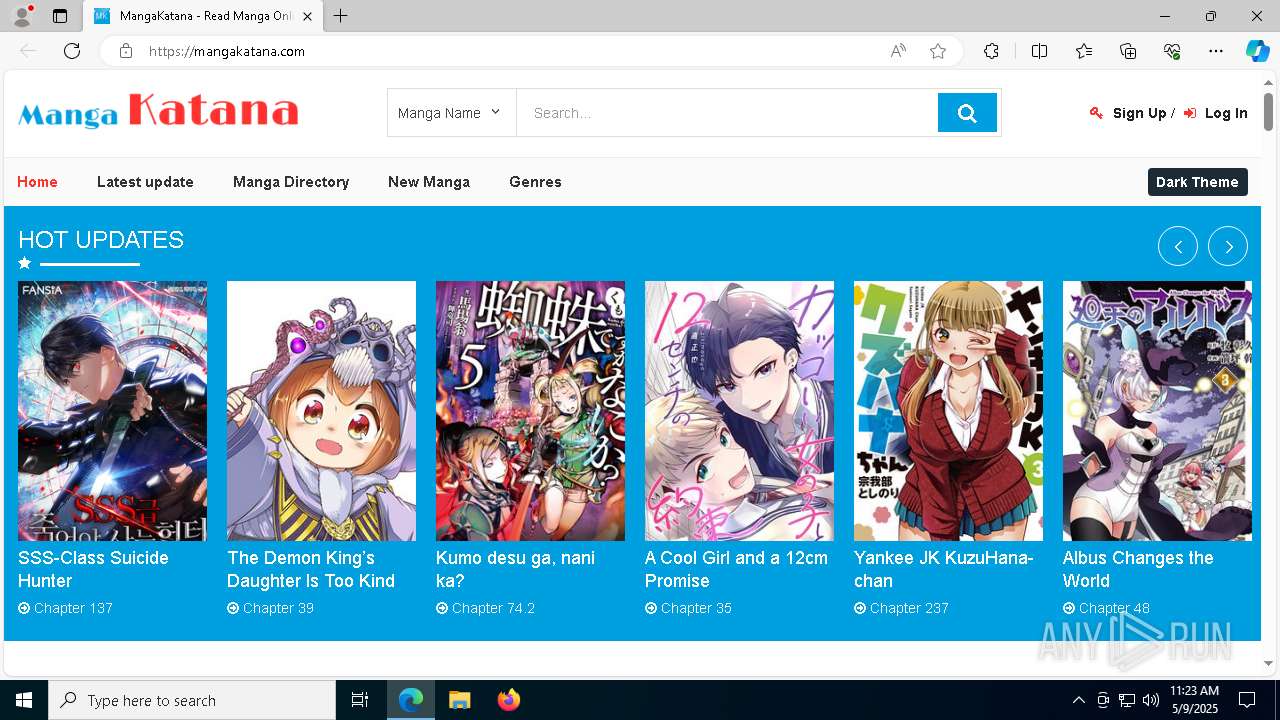Go to Latest update page
This screenshot has height=720, width=1280.
pyautogui.click(x=145, y=182)
